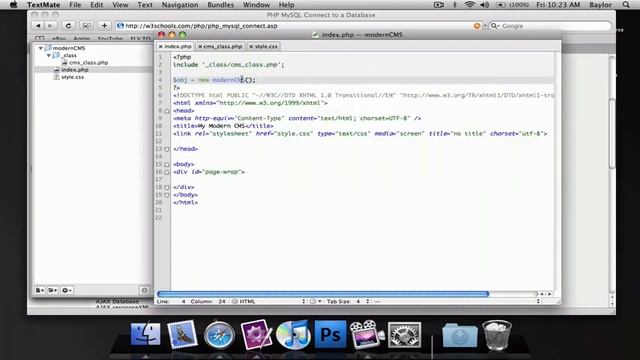640x360 pixels.
Task: Open the Window menu
Action: point(256,5)
